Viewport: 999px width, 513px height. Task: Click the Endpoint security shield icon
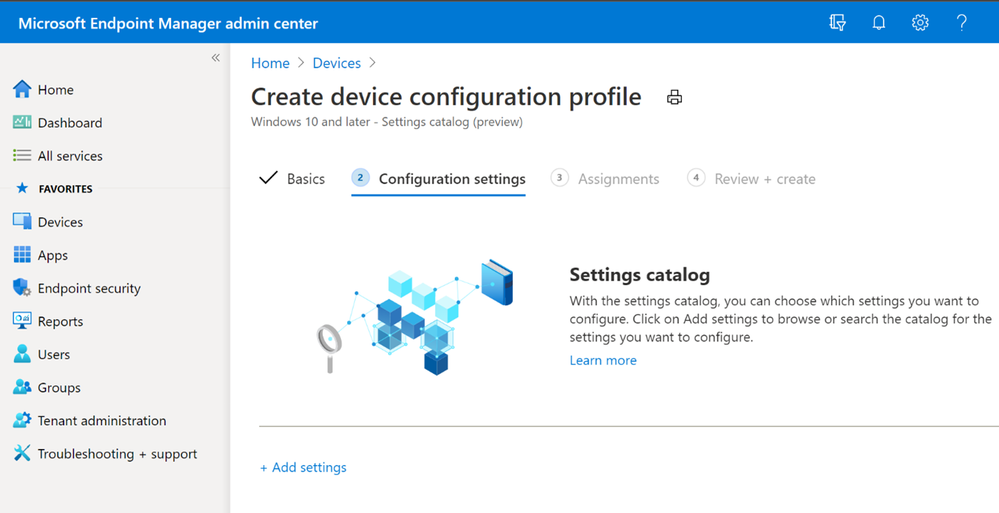(x=22, y=288)
